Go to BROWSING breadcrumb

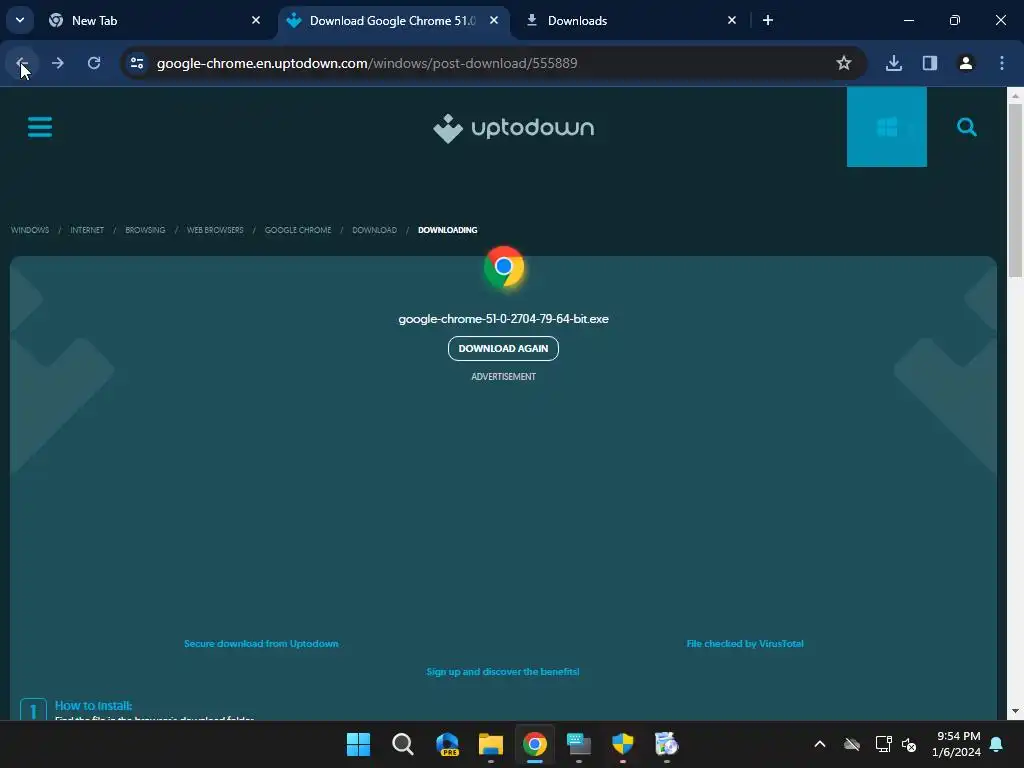tap(145, 230)
